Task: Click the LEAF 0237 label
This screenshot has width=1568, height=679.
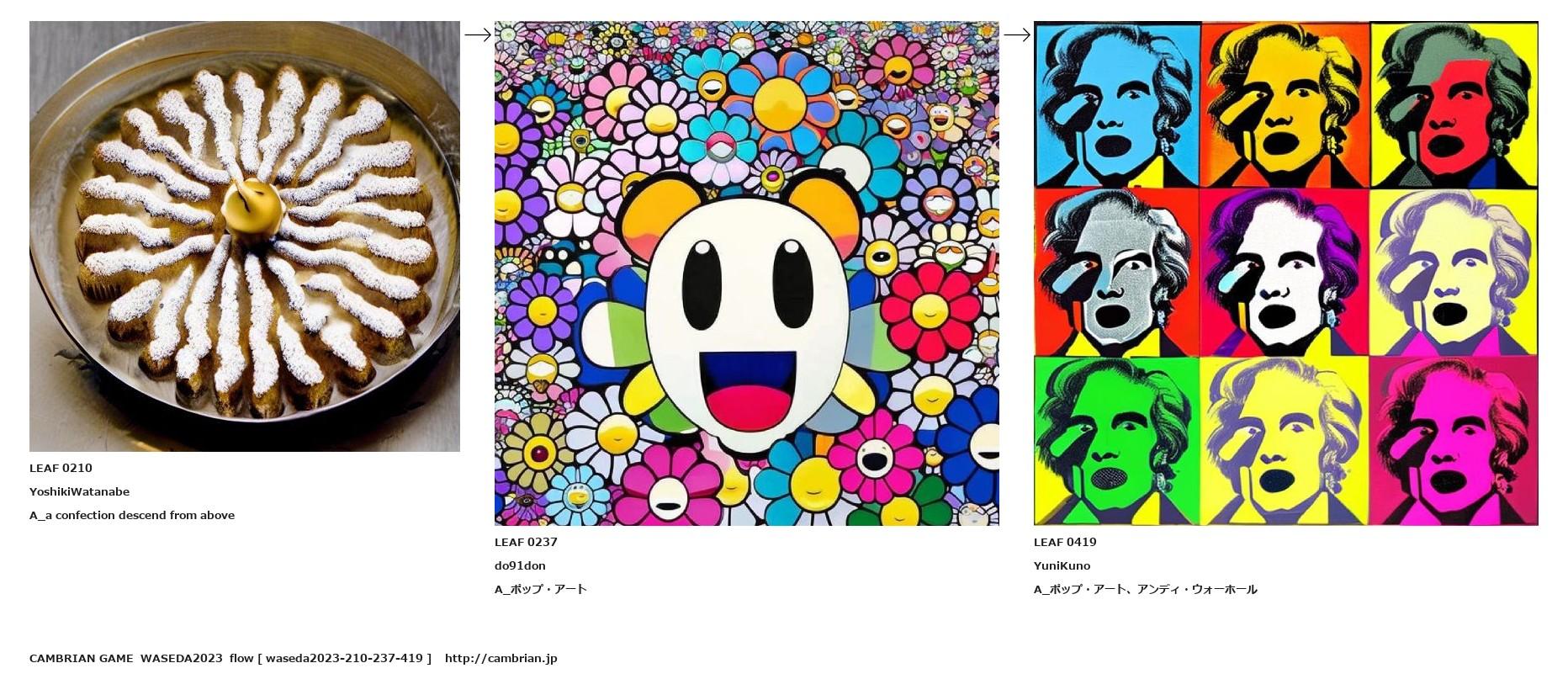Action: (526, 542)
